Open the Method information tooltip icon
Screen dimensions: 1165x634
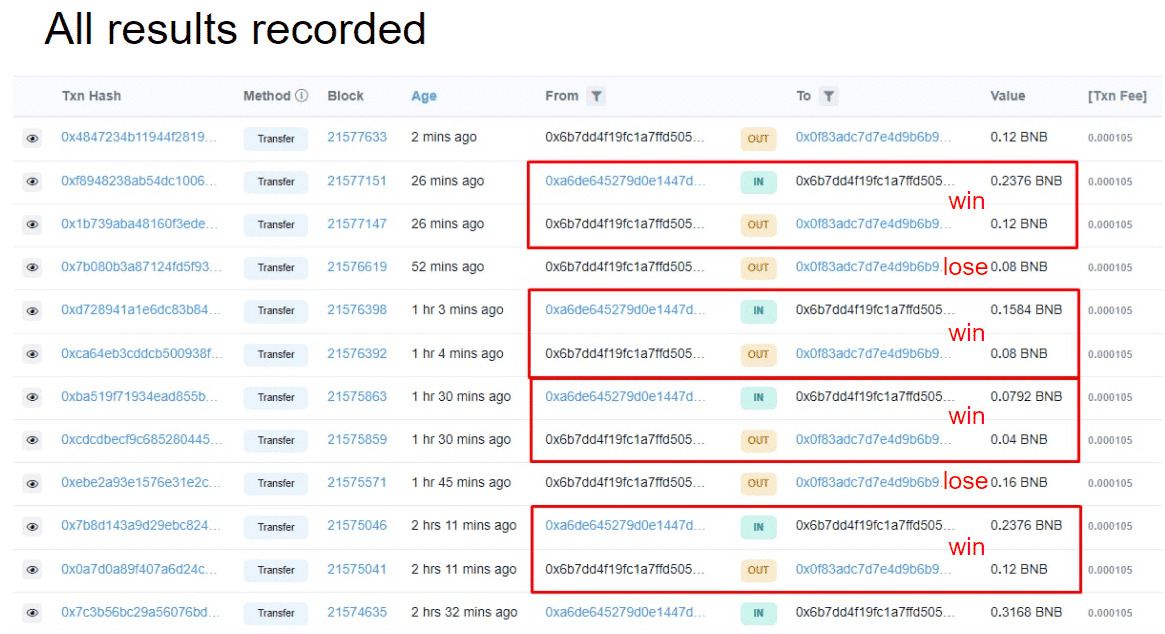[x=300, y=96]
